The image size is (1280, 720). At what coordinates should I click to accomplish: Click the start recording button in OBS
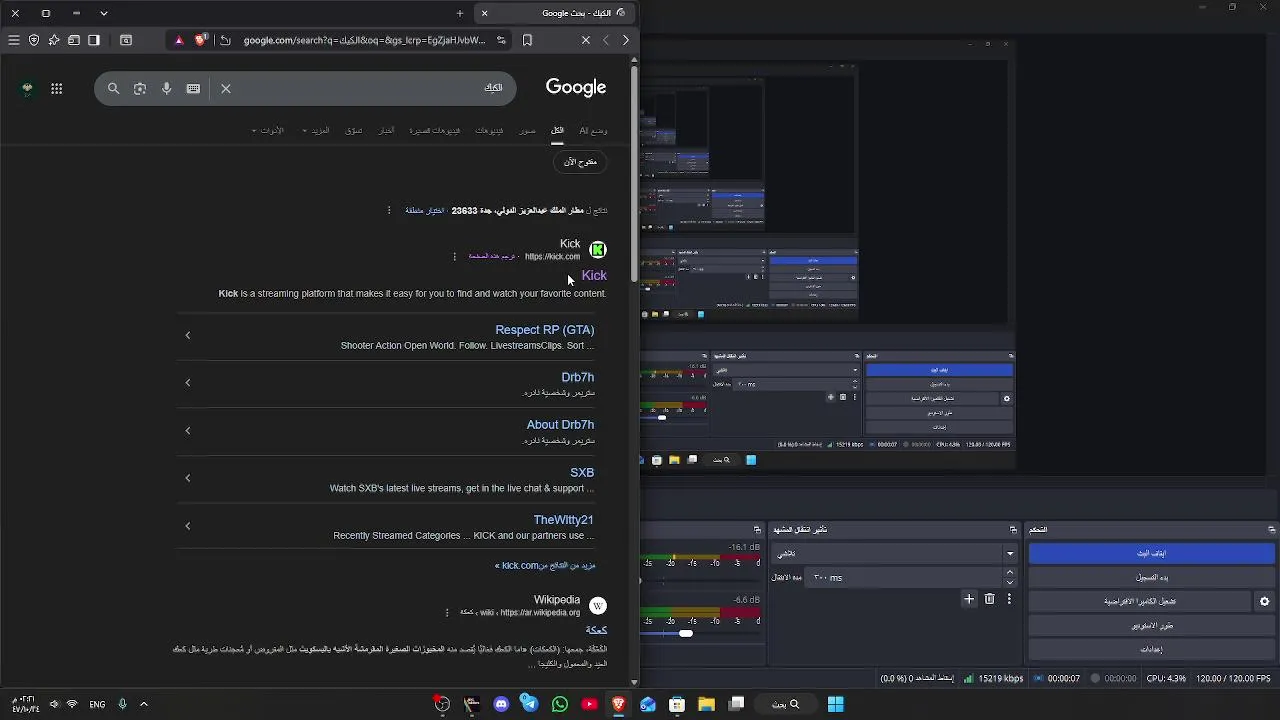tap(1151, 577)
